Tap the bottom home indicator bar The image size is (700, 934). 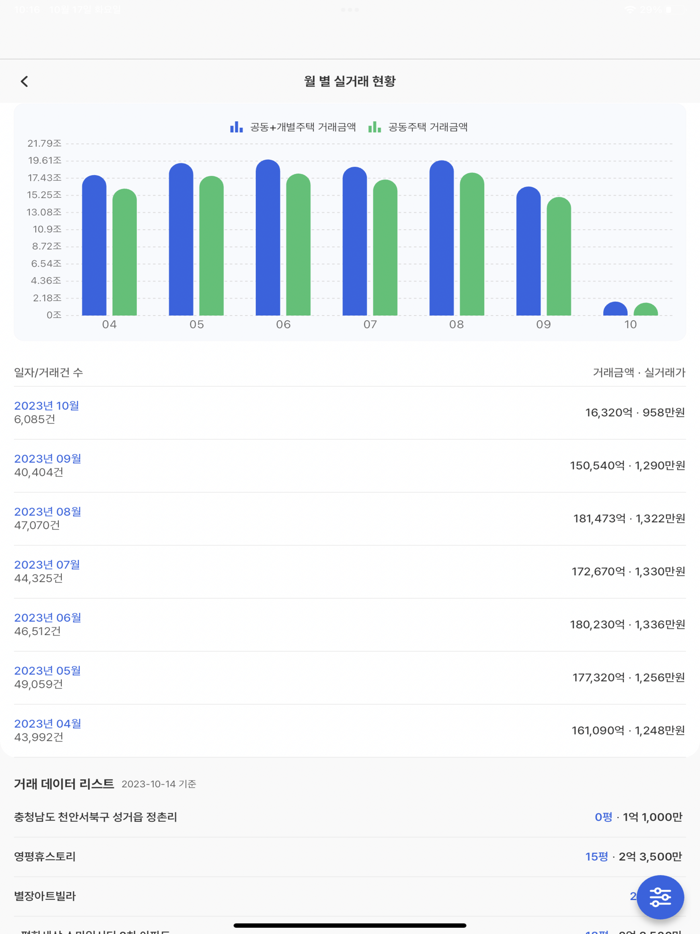[x=350, y=925]
